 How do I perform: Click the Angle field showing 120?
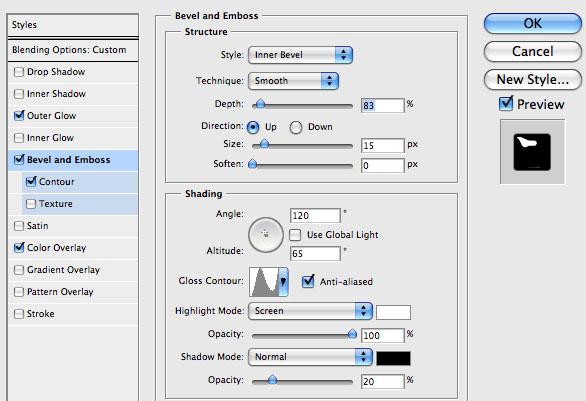tap(315, 216)
